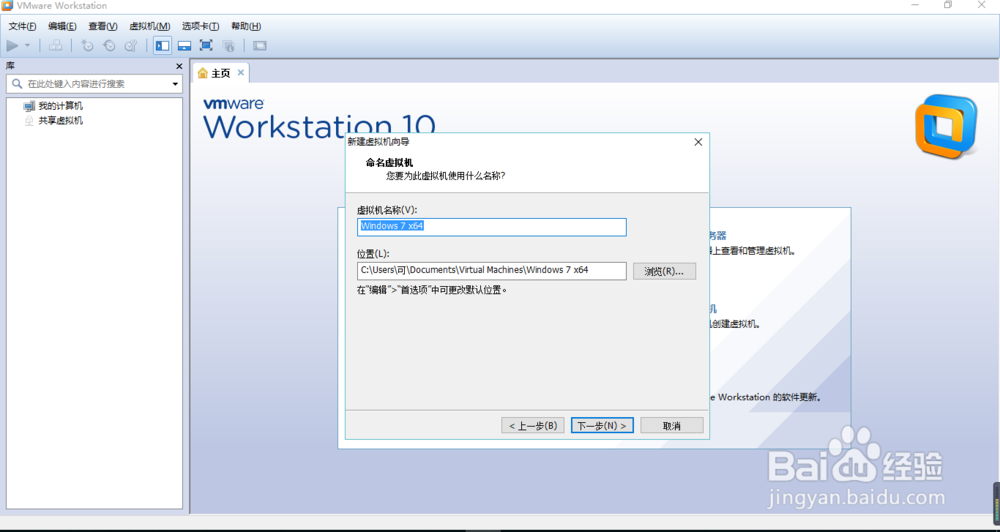Close the 新建虚拟机向导 dialog
Screen dimensions: 1000x532
698,142
